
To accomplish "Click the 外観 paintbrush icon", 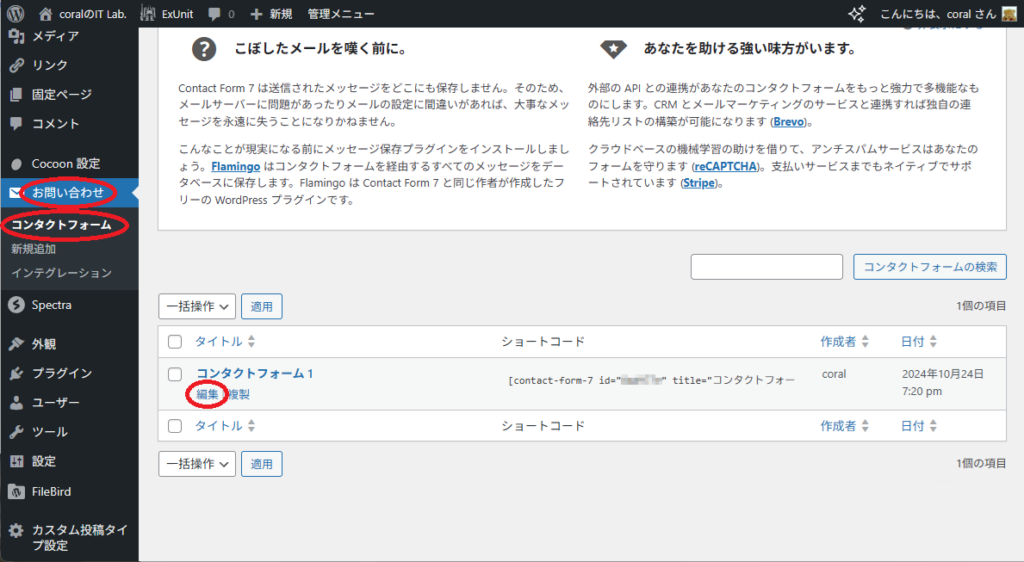I will (16, 344).
